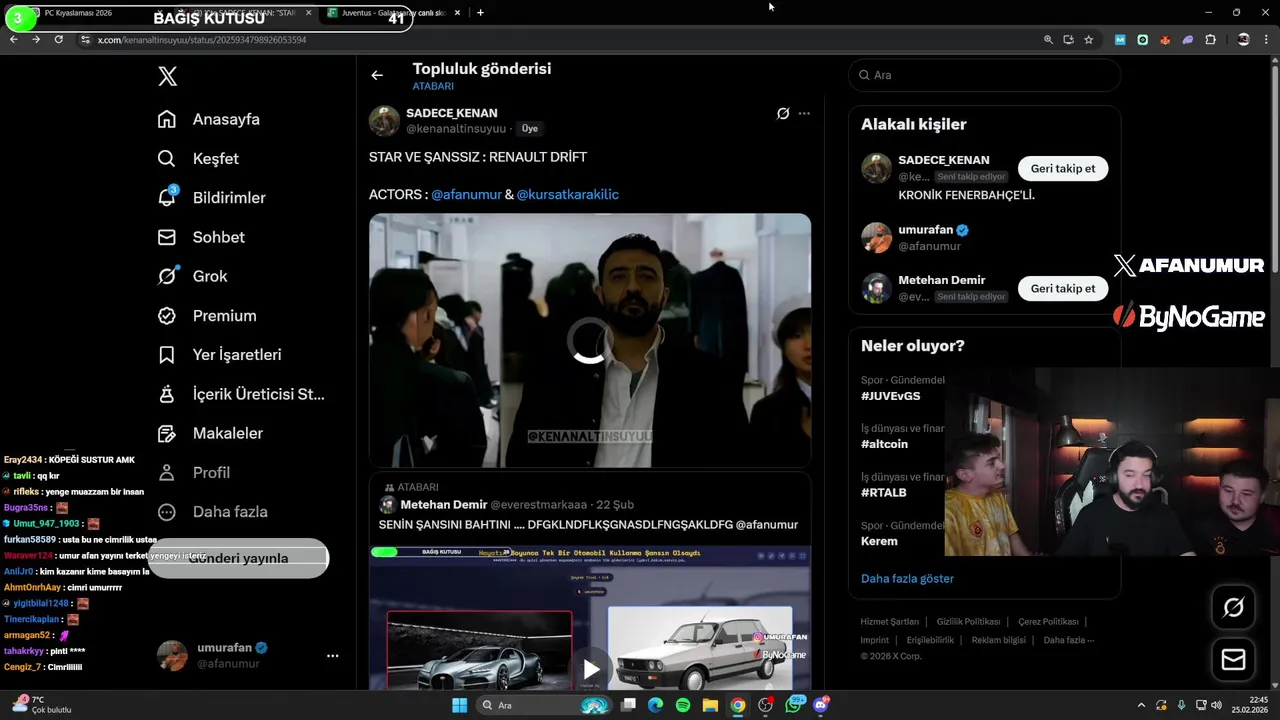This screenshot has height=720, width=1280.
Task: Open Spotify from taskbar
Action: [x=683, y=705]
